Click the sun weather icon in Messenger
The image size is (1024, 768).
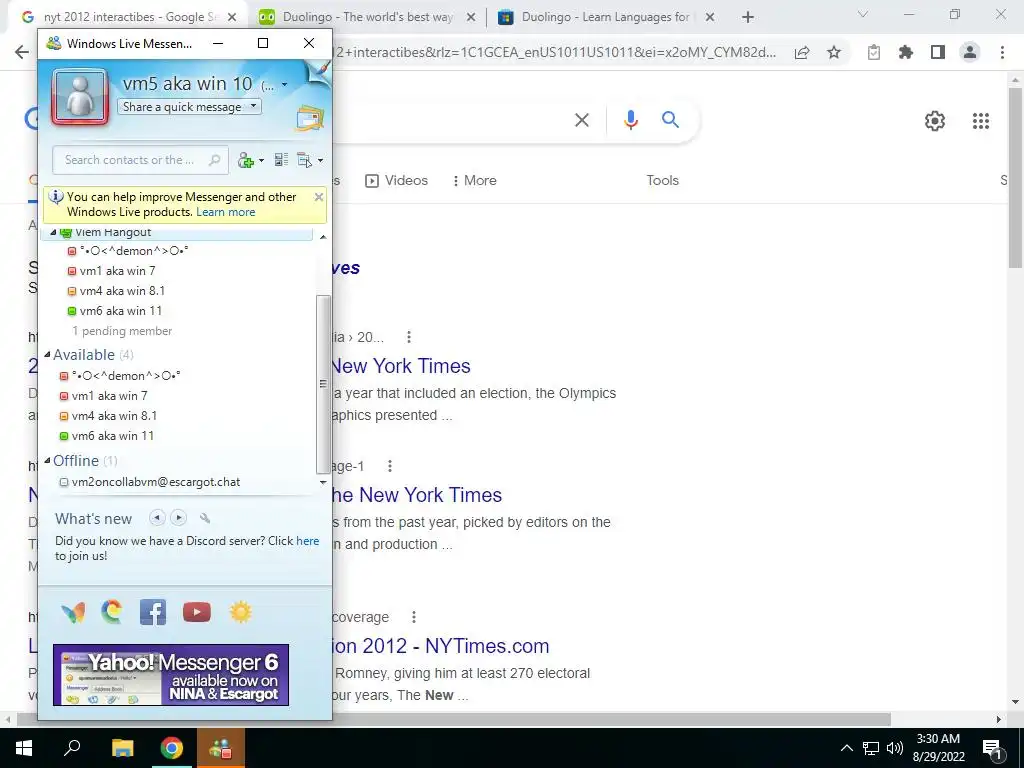click(x=240, y=612)
